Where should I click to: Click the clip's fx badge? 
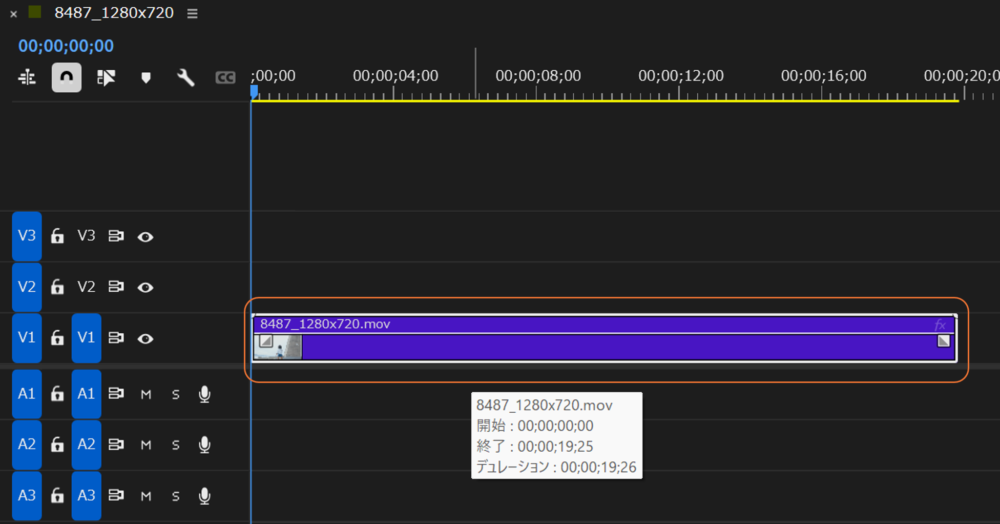point(940,325)
